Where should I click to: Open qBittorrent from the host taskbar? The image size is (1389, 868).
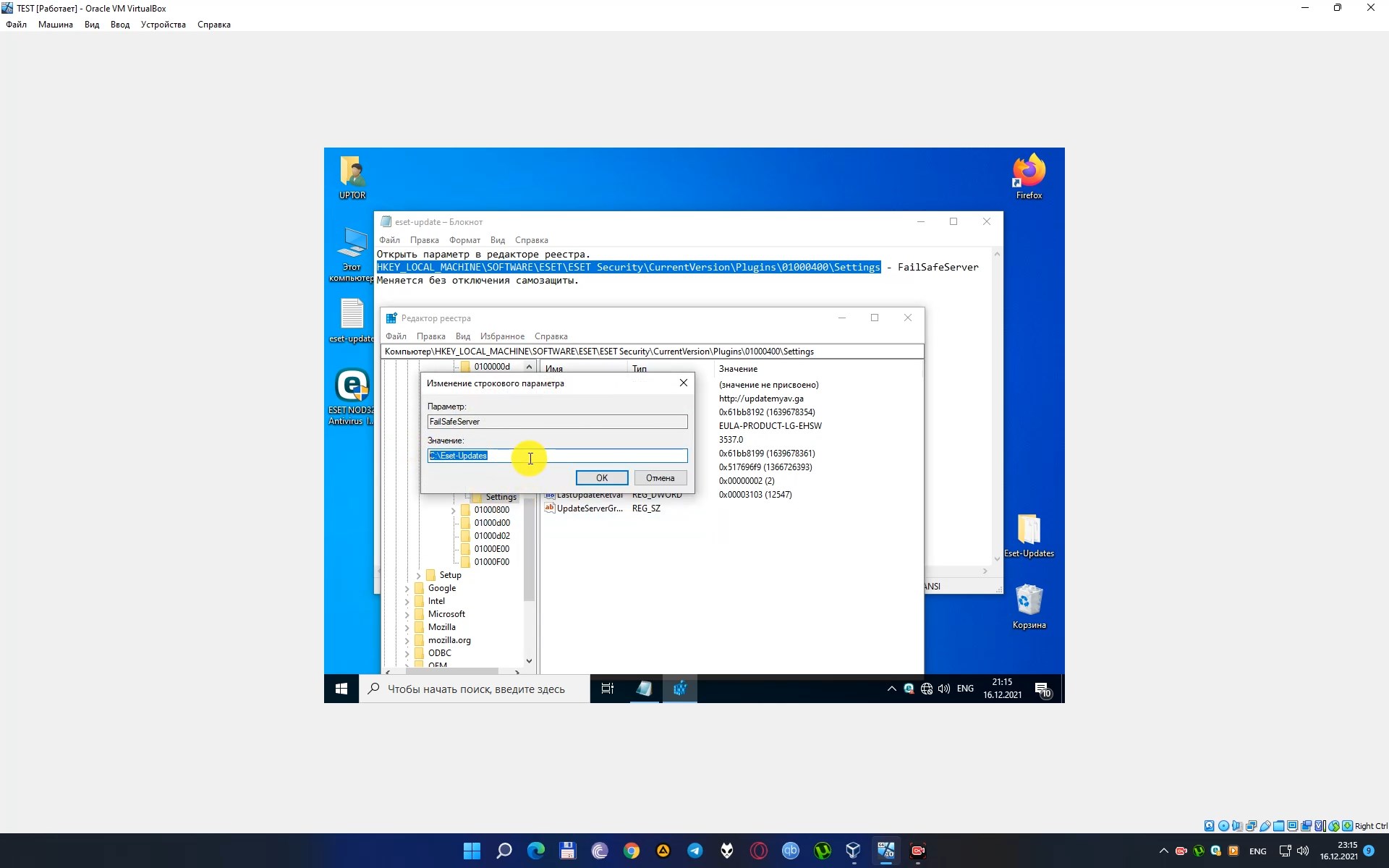click(791, 851)
